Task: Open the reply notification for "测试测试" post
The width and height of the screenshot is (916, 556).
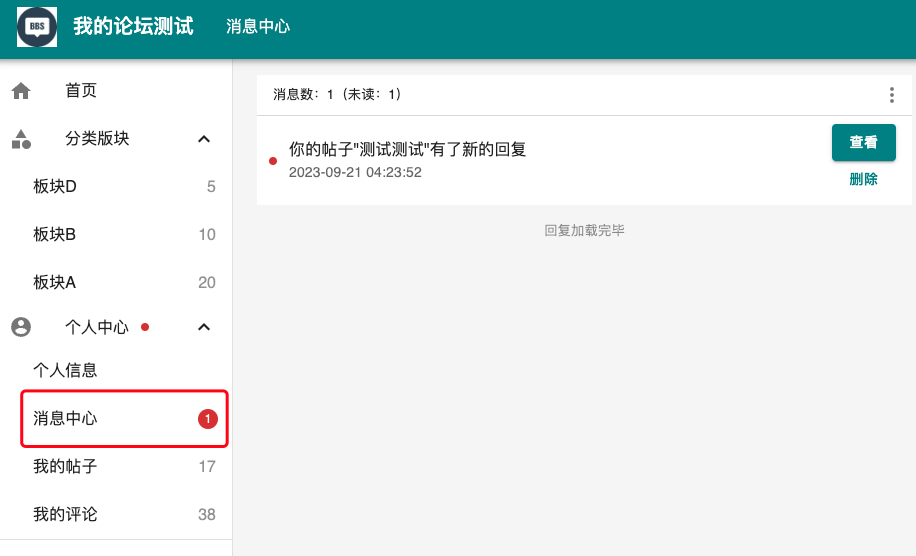Action: click(407, 150)
